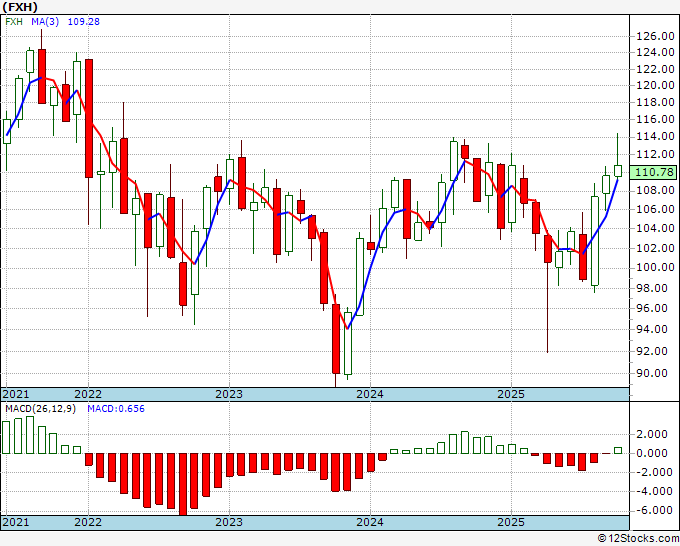Click the MACD:0.656 value label
The height and width of the screenshot is (546, 680).
pos(116,409)
